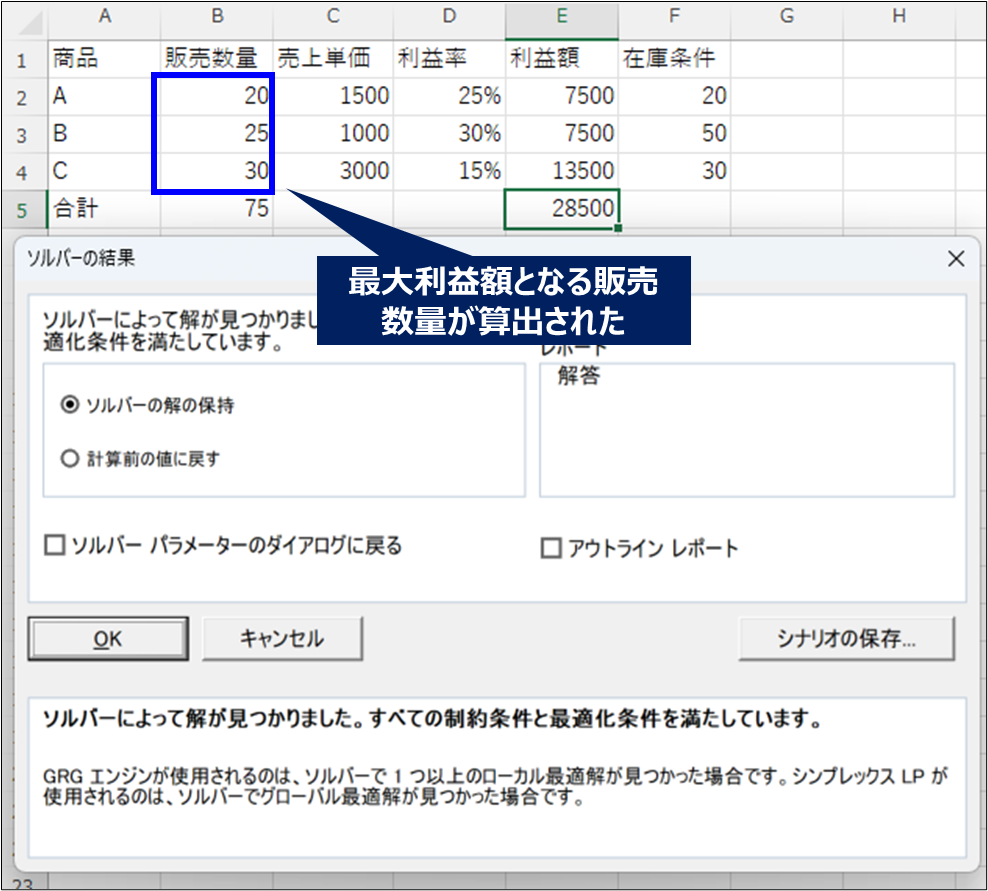Select cell E5 with value 28500
The width and height of the screenshot is (988, 891).
(561, 209)
